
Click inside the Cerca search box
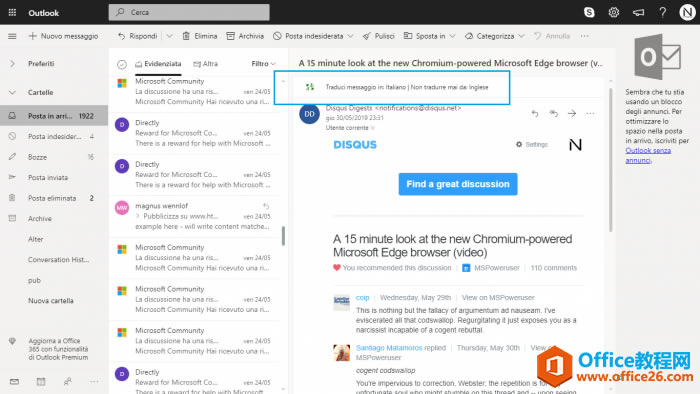(189, 12)
